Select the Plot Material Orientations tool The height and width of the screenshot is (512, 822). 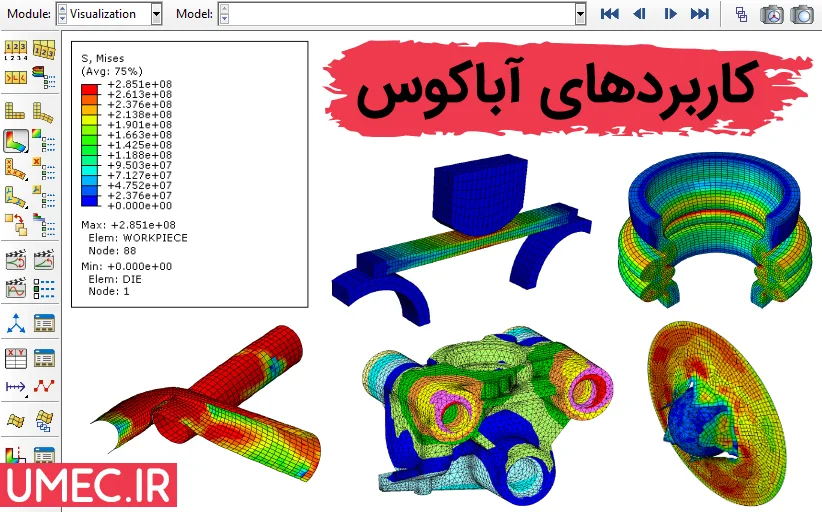[x=15, y=197]
